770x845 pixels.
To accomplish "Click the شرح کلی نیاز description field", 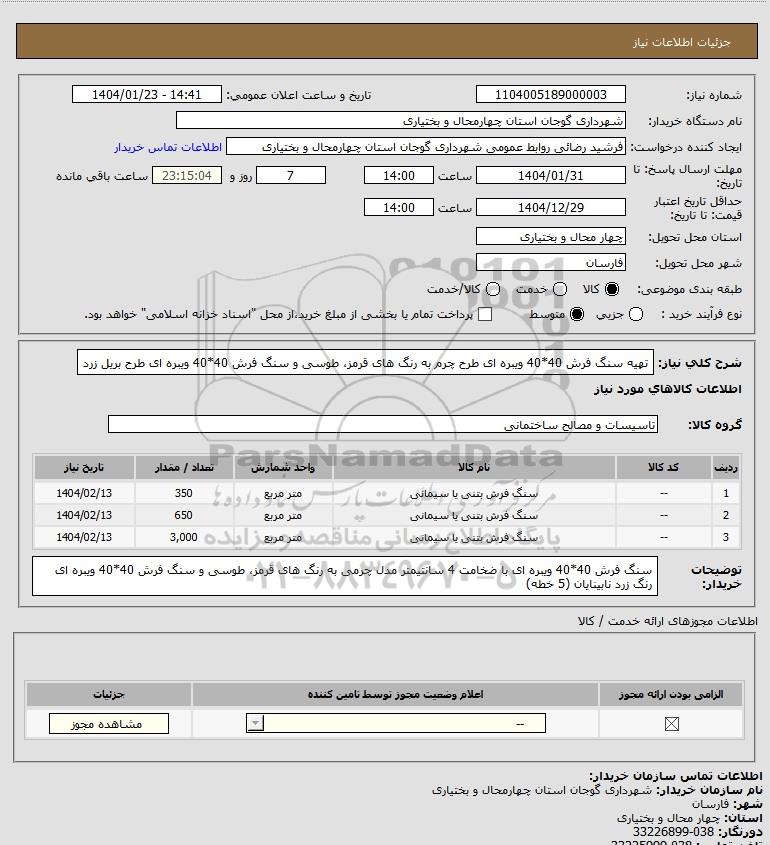I will (x=365, y=363).
